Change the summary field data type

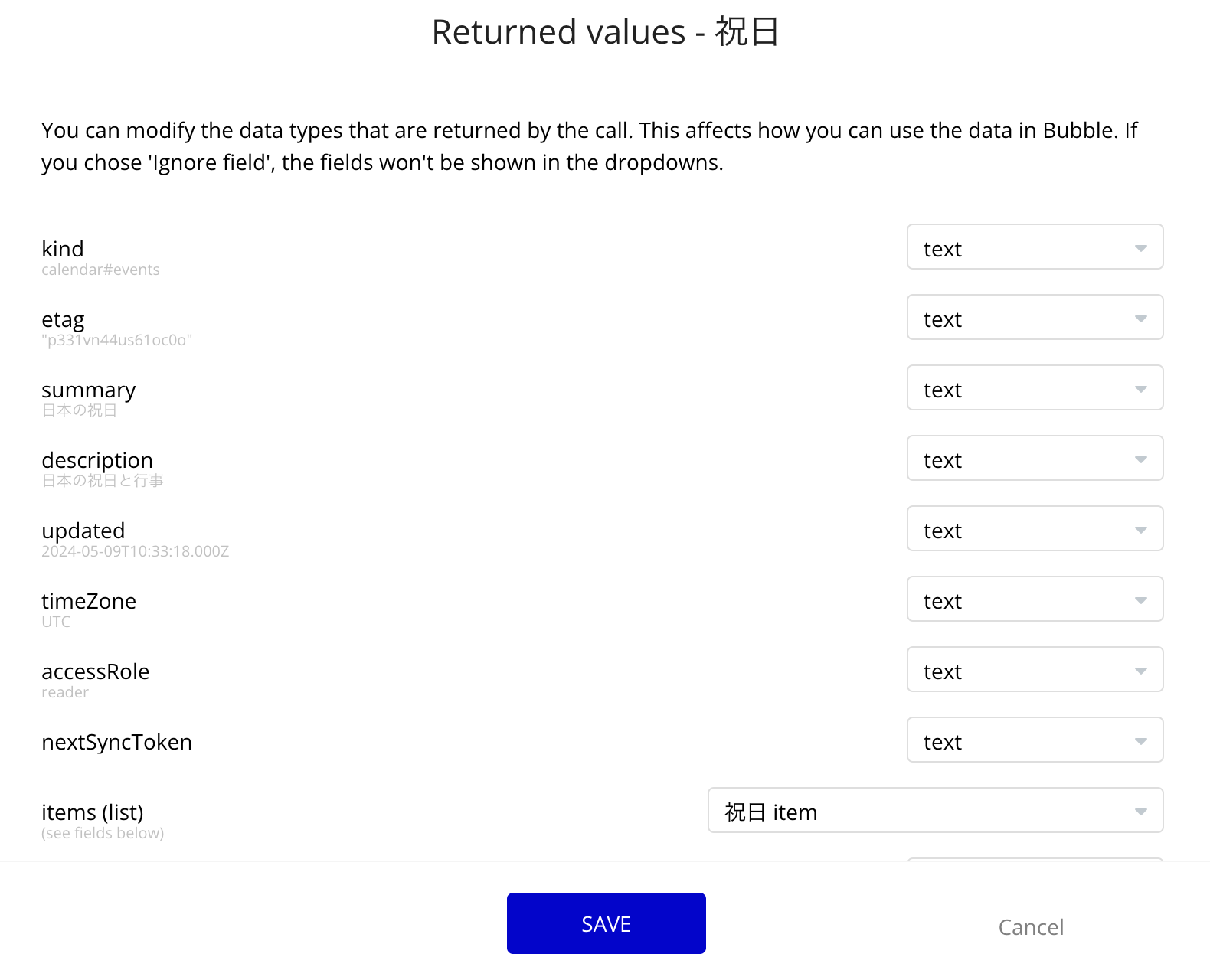[x=1034, y=388]
